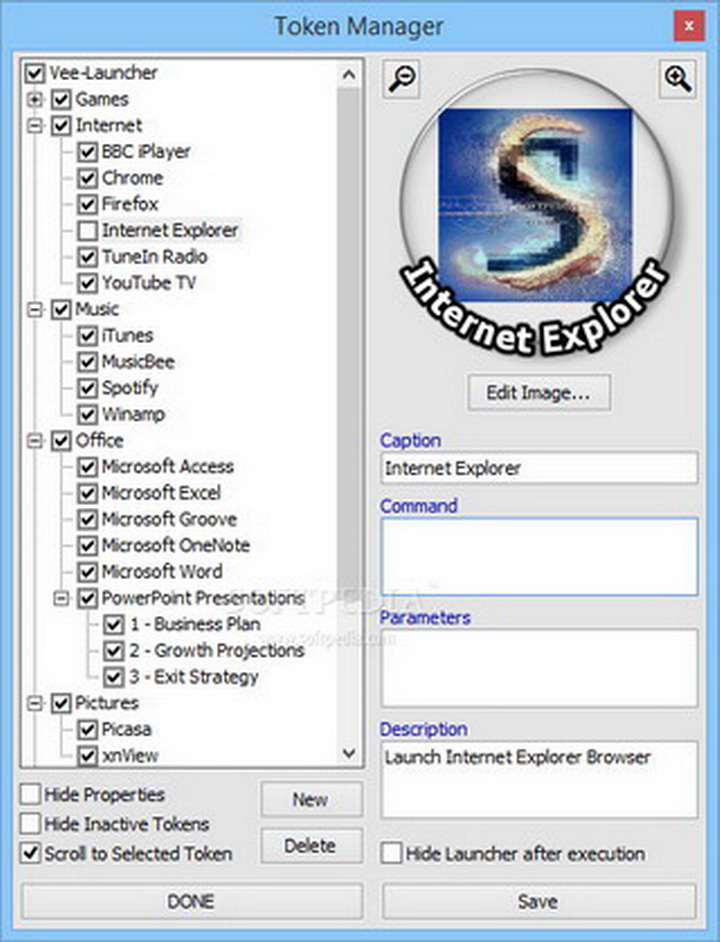This screenshot has width=720, height=942.
Task: Toggle the Picasa checkbox
Action: coord(87,729)
